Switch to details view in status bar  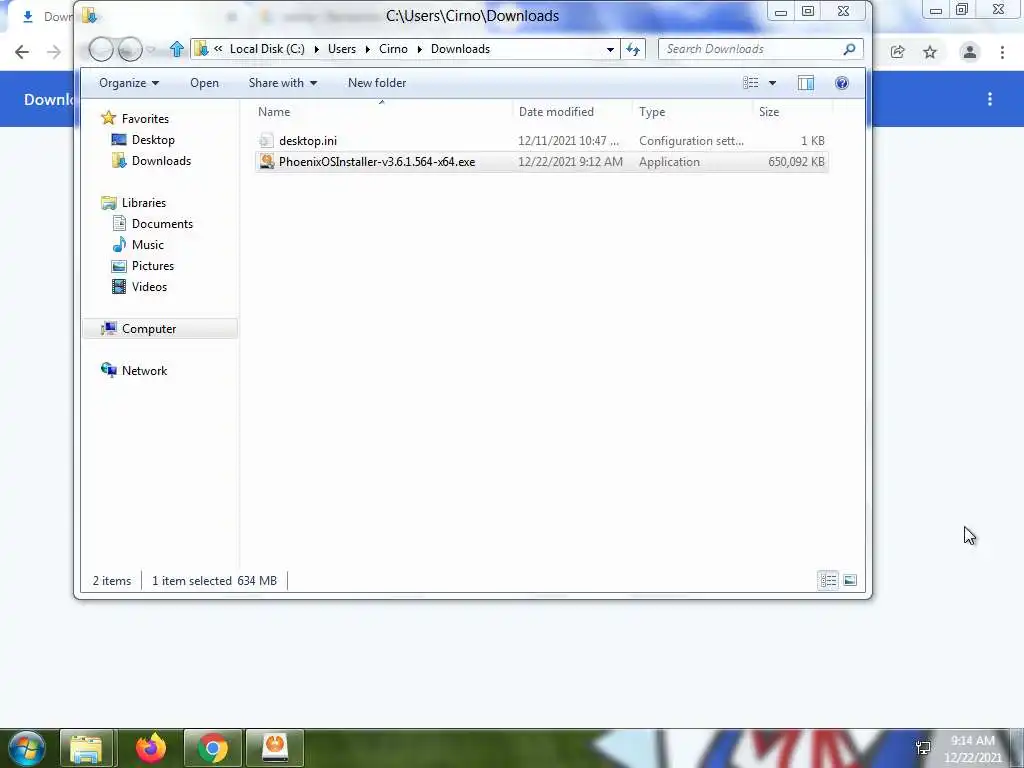click(828, 580)
